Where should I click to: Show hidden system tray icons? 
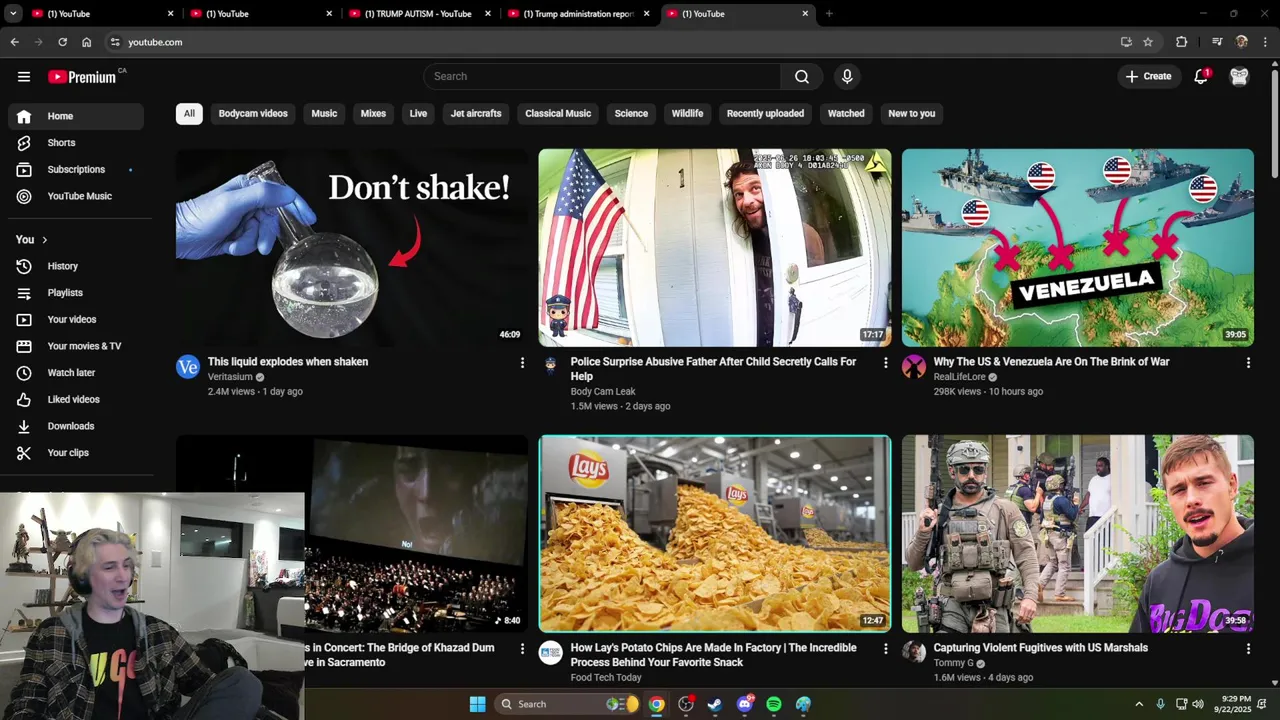[x=1138, y=704]
